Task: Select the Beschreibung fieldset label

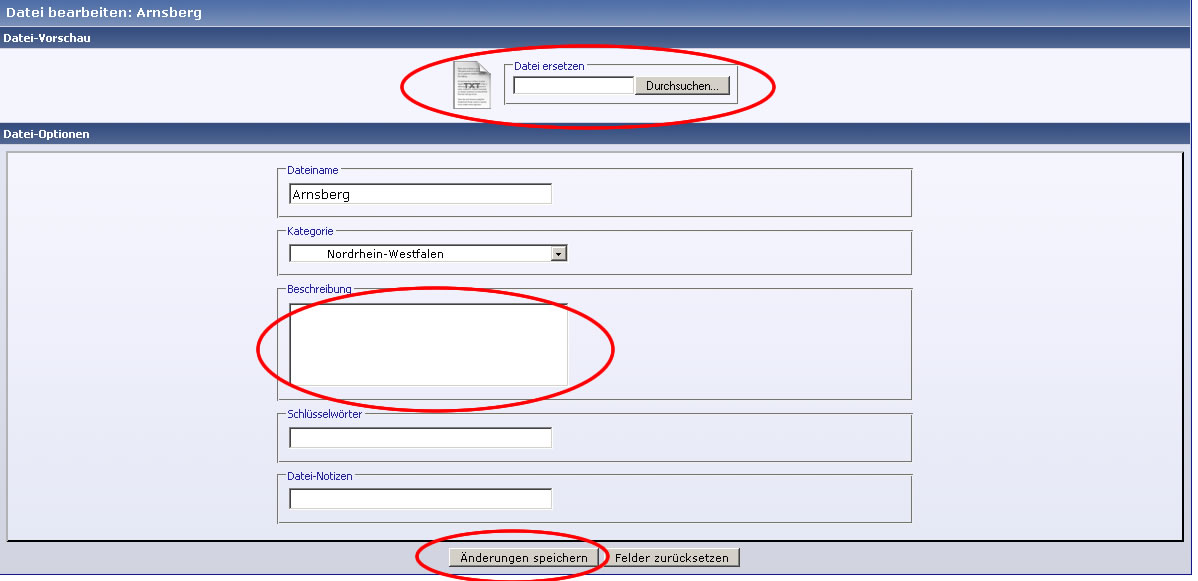Action: click(319, 289)
